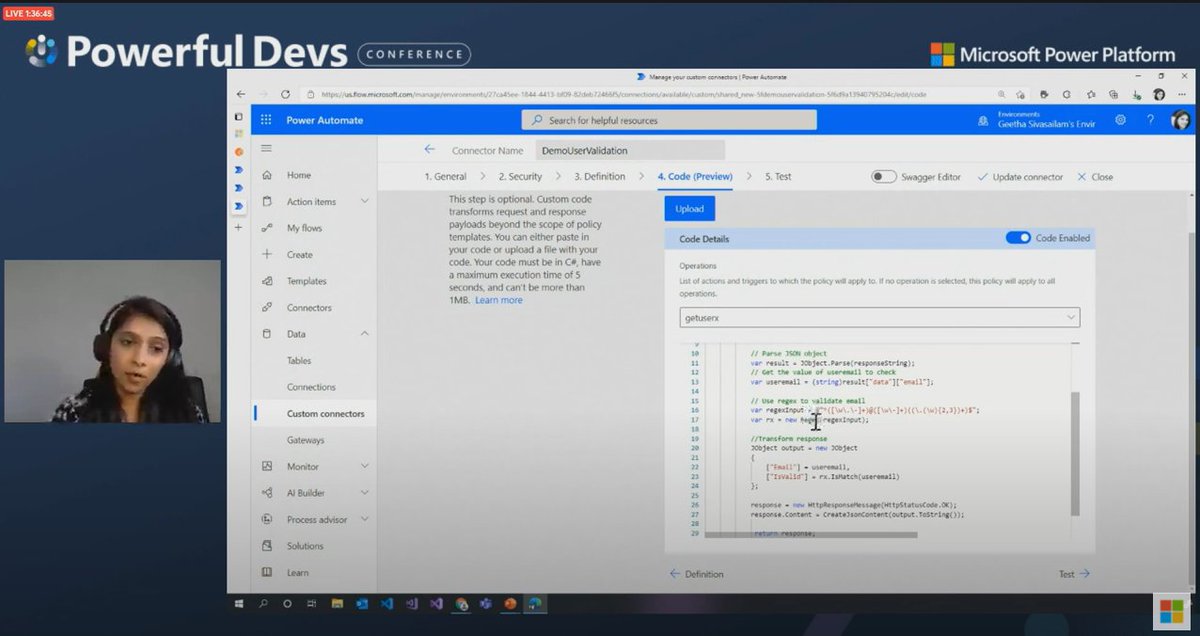Open the app launcher waffle icon
Viewport: 1200px width, 636px height.
pos(266,120)
